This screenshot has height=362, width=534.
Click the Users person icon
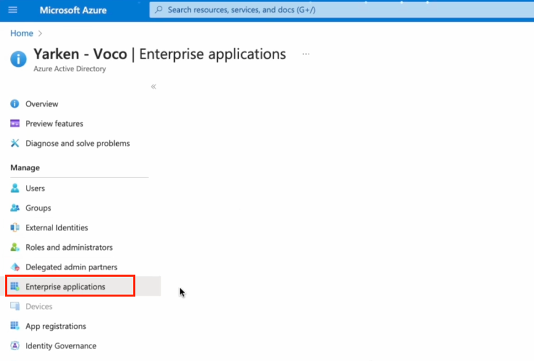pos(15,188)
